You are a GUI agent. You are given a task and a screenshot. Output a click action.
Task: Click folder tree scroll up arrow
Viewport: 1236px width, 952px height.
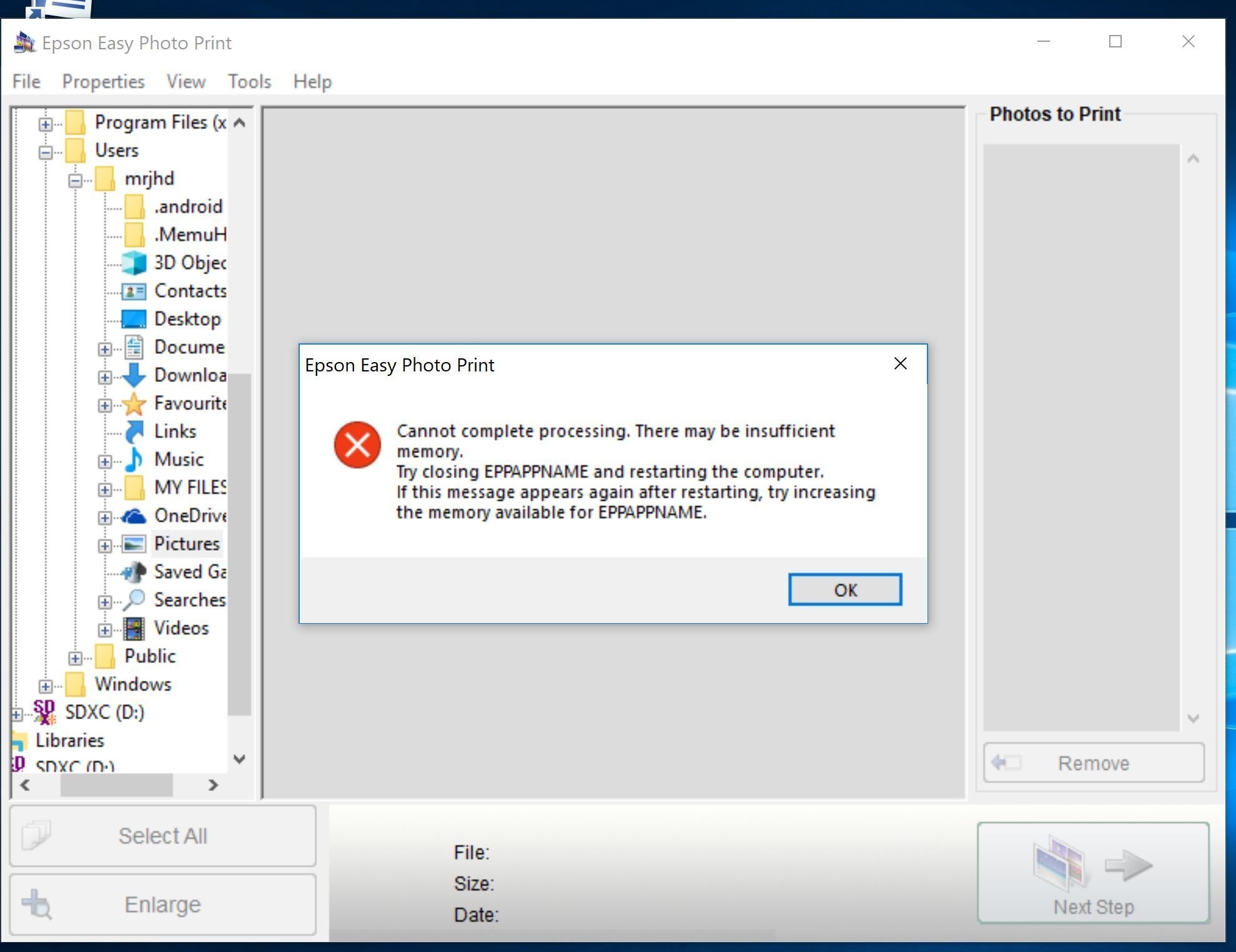point(239,123)
